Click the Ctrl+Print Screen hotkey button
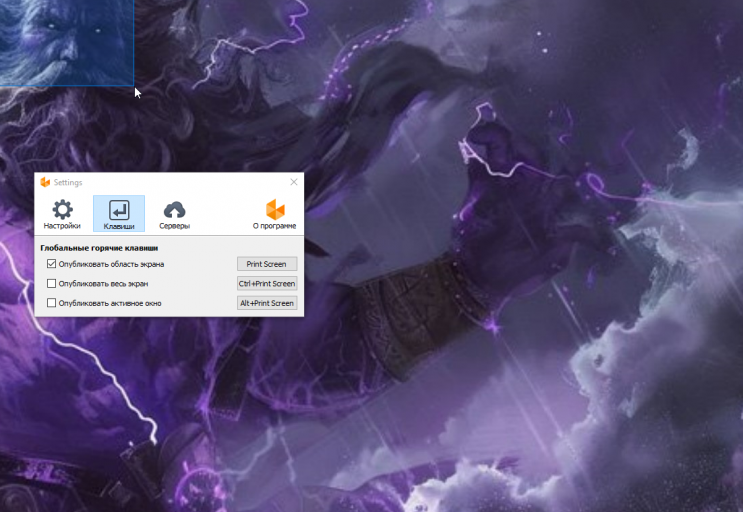 pos(267,283)
